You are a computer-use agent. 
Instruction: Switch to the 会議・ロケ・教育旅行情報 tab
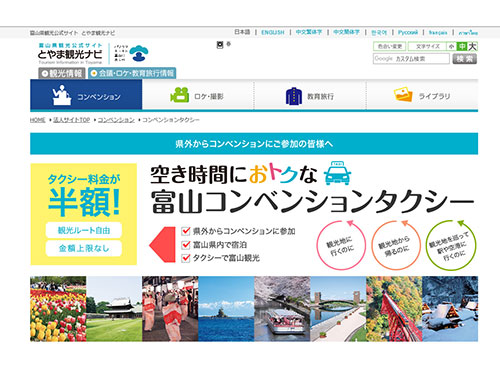point(132,73)
